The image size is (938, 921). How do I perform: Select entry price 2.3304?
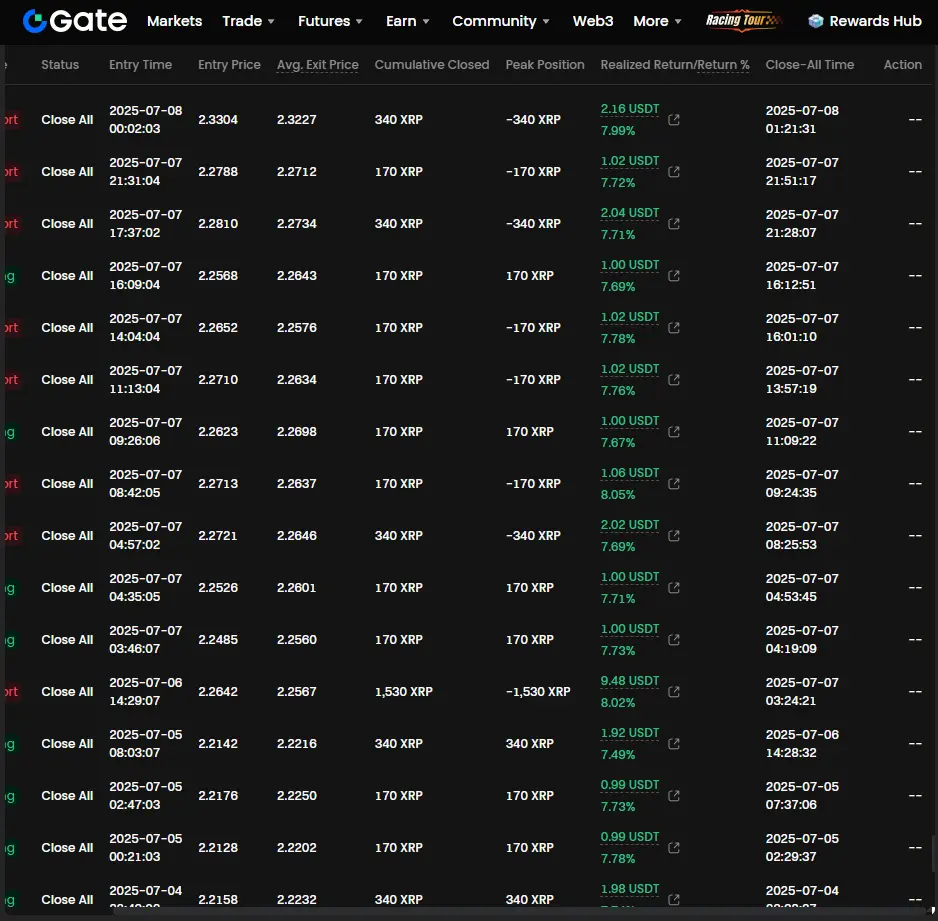click(x=218, y=120)
